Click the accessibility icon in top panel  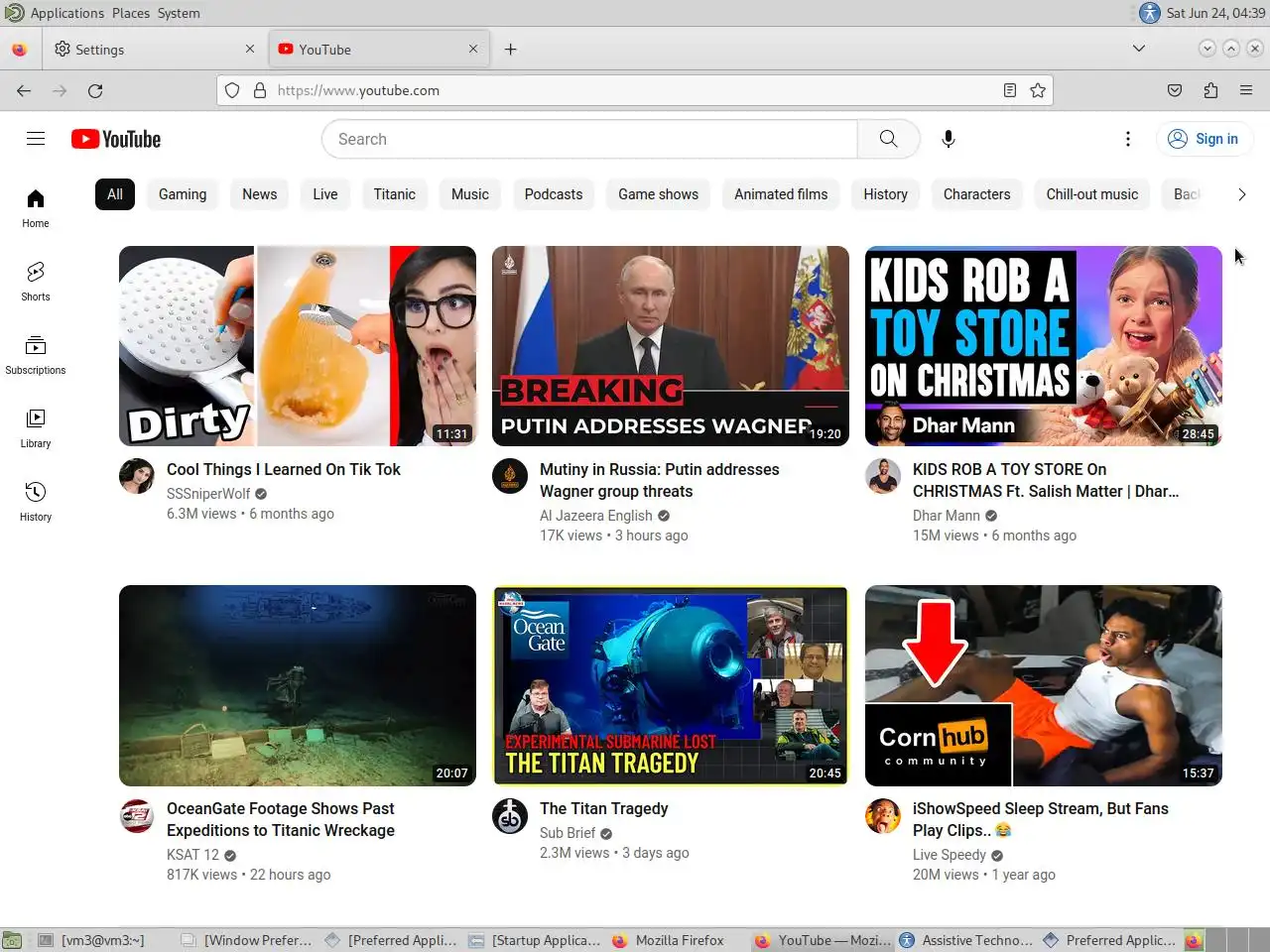[1149, 13]
